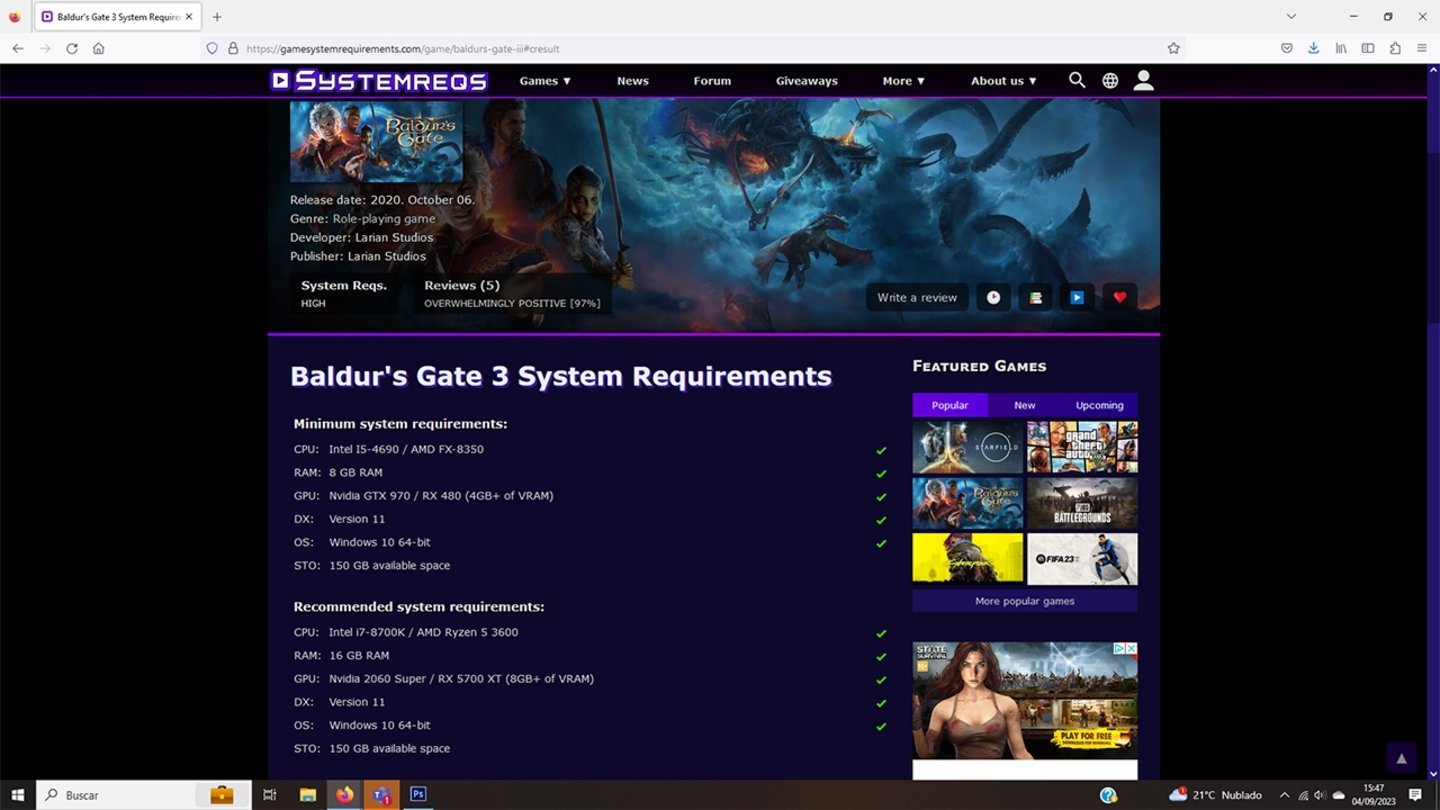
Task: Click the browser home icon
Action: (98, 48)
